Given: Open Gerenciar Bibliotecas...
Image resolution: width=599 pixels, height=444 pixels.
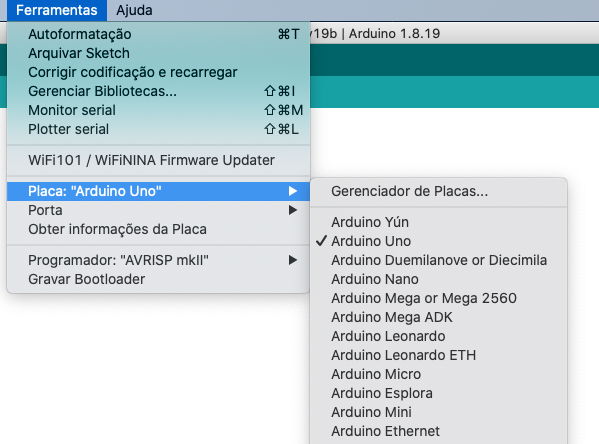Looking at the screenshot, I should pos(158,91).
